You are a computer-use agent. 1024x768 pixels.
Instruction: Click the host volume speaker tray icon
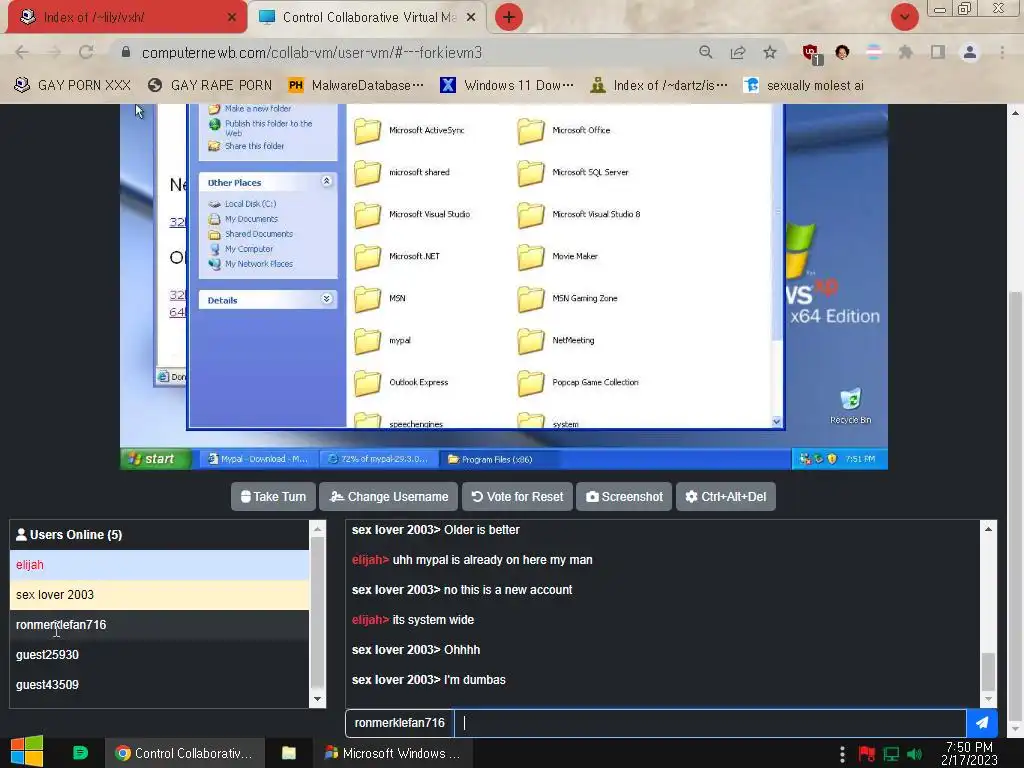pos(915,754)
